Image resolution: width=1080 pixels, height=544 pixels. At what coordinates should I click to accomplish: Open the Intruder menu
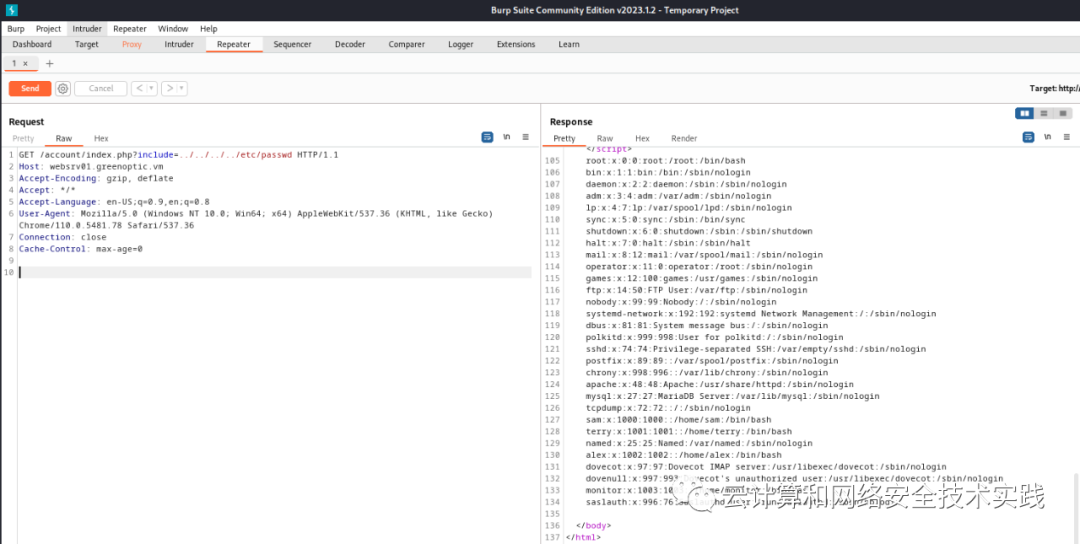(x=87, y=29)
